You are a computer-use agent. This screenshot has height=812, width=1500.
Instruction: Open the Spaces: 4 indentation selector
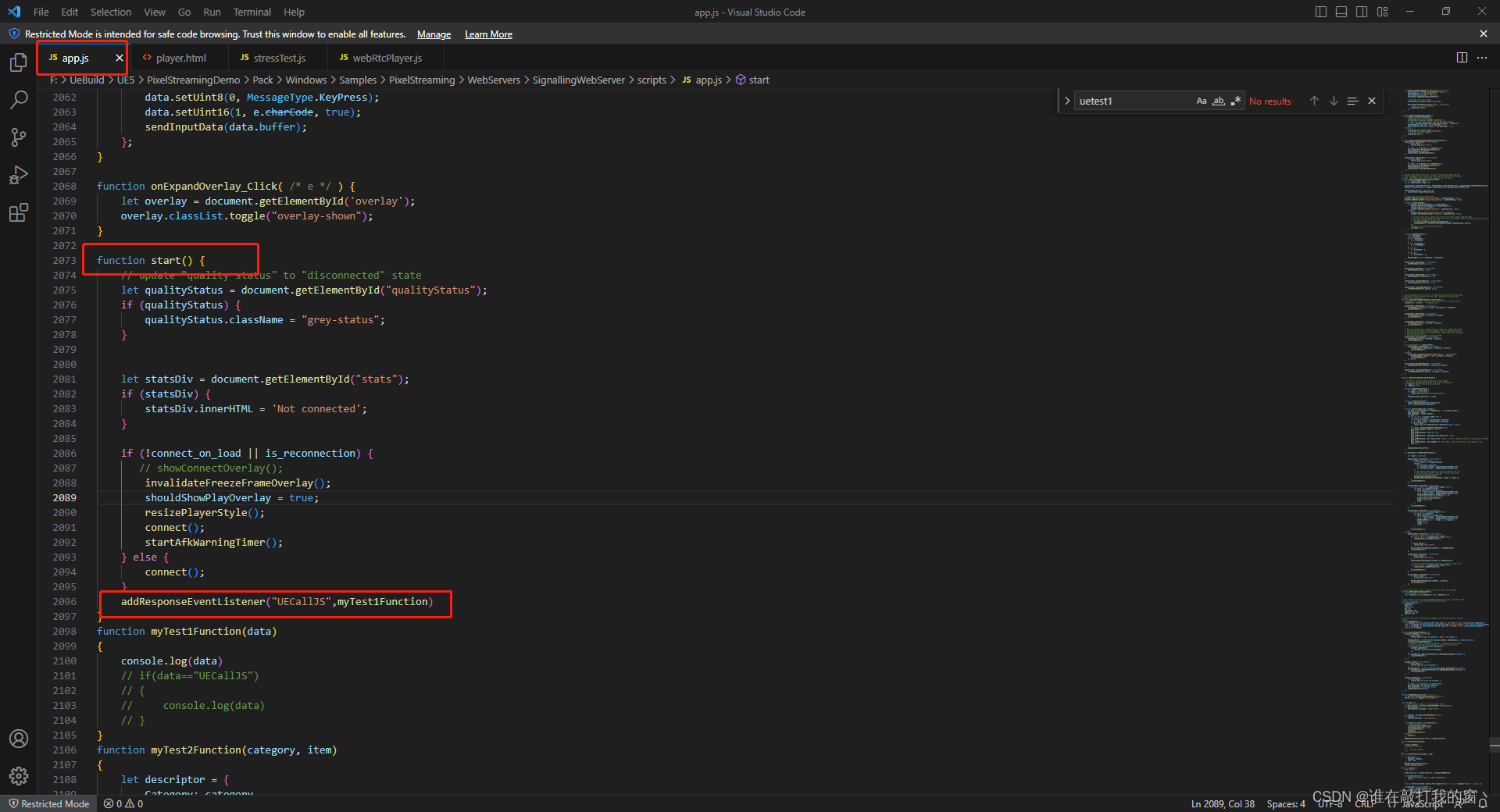click(1285, 803)
